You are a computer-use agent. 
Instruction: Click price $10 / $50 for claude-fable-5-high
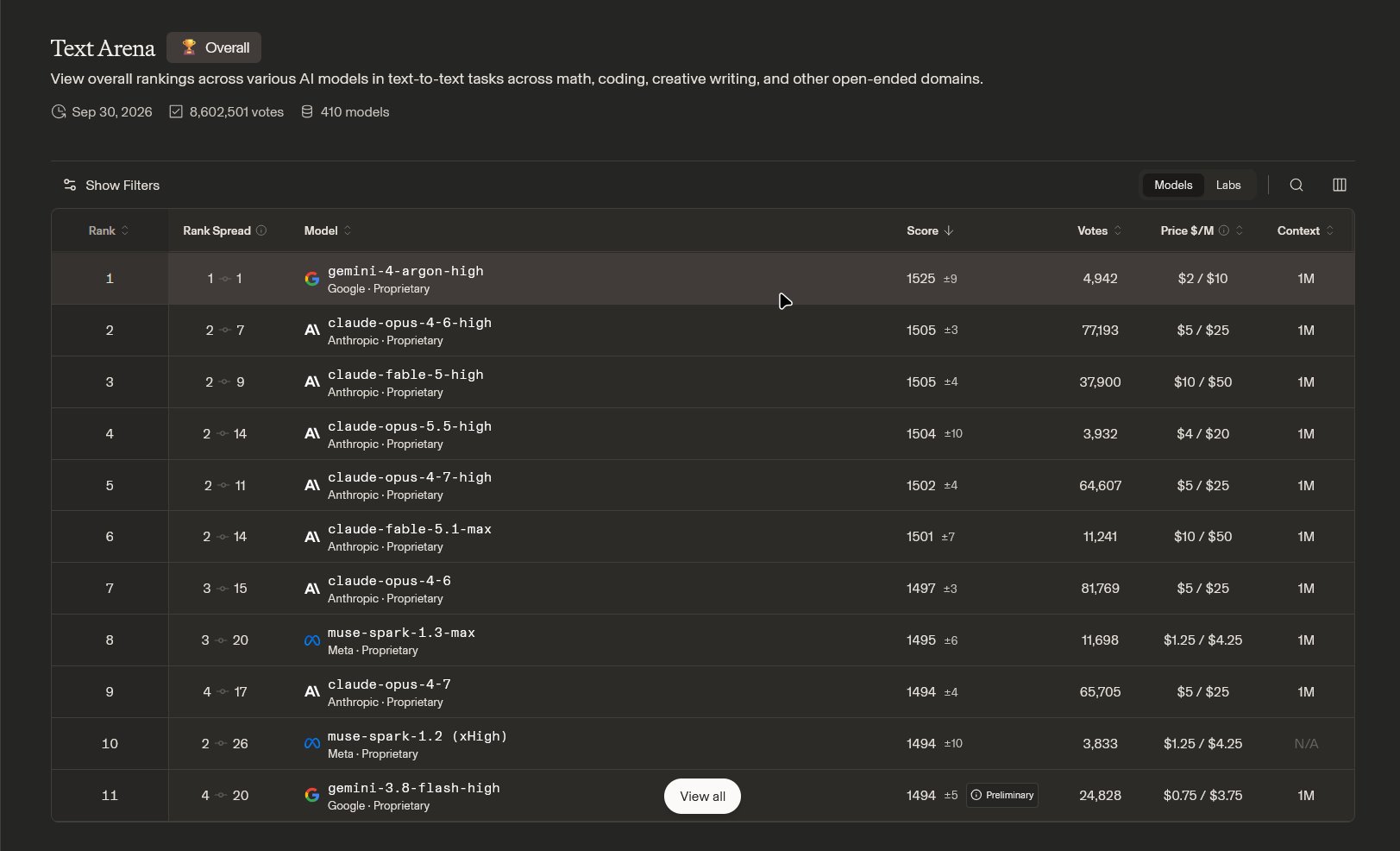(1202, 382)
